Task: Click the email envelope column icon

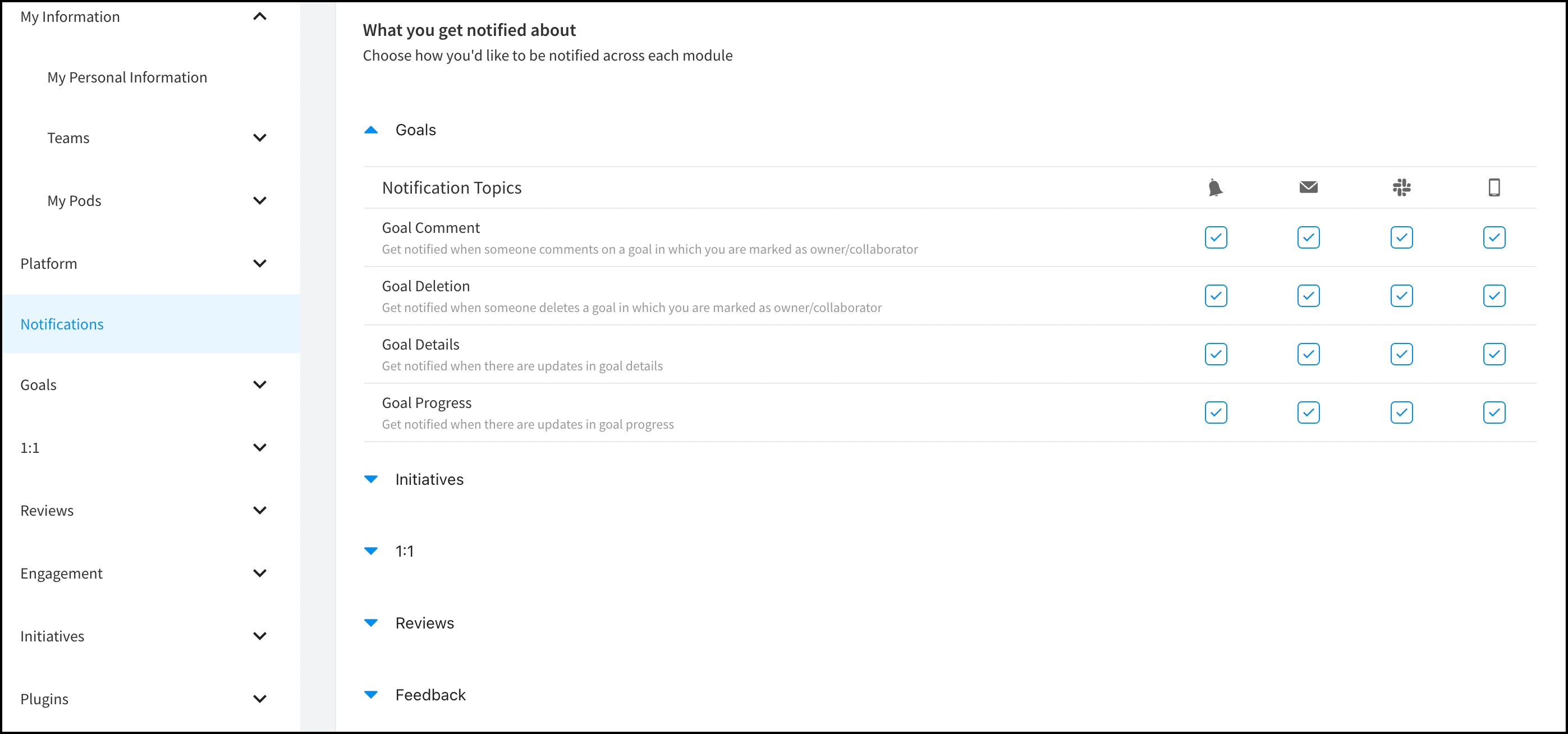Action: click(x=1308, y=187)
